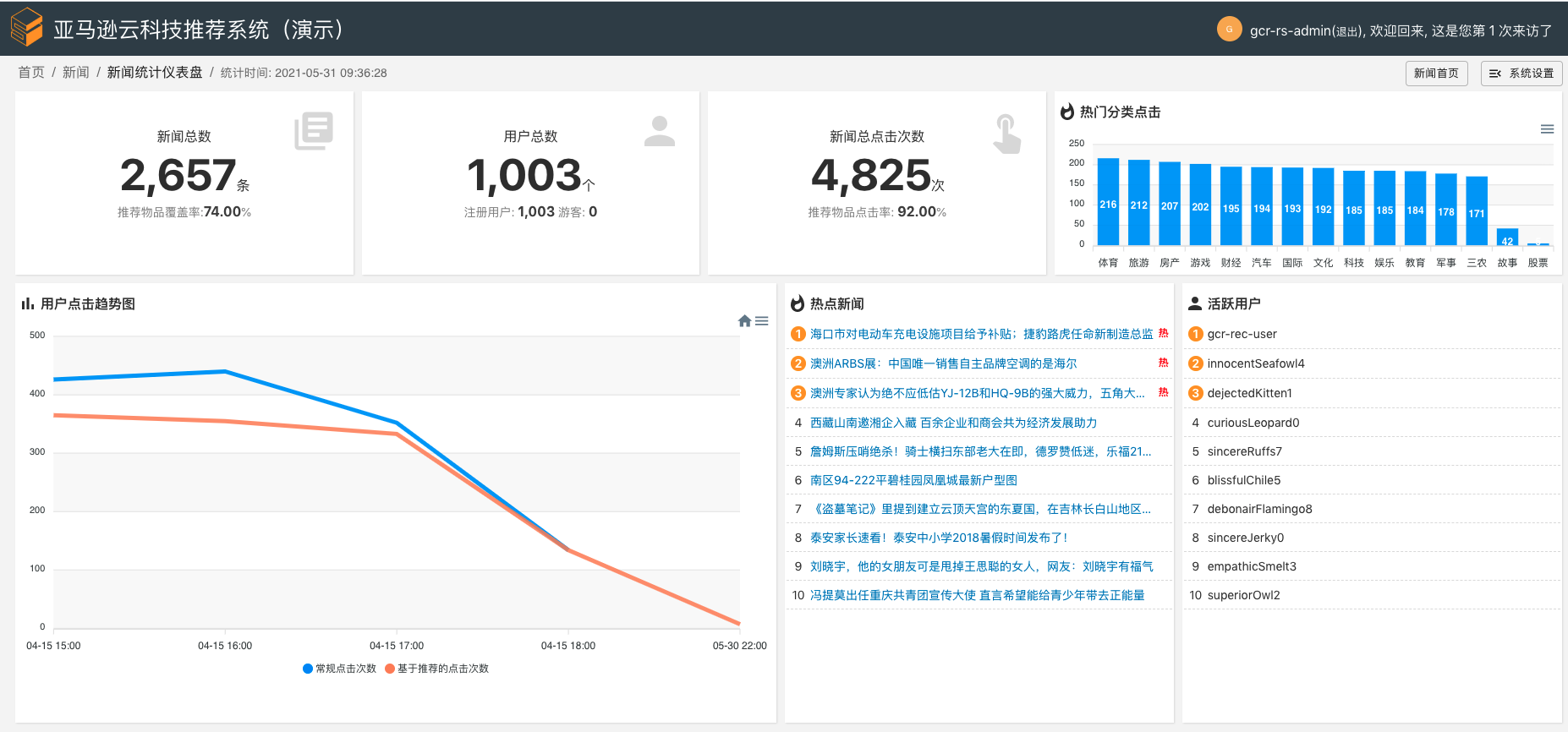Image resolution: width=1568 pixels, height=732 pixels.
Task: Click the 财经 bar showing 195
Action: coord(1231,206)
